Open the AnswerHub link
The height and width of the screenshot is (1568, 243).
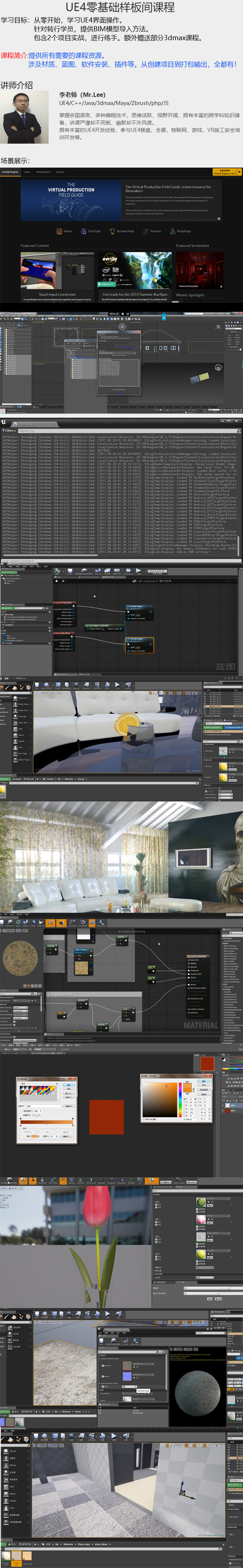point(125,231)
